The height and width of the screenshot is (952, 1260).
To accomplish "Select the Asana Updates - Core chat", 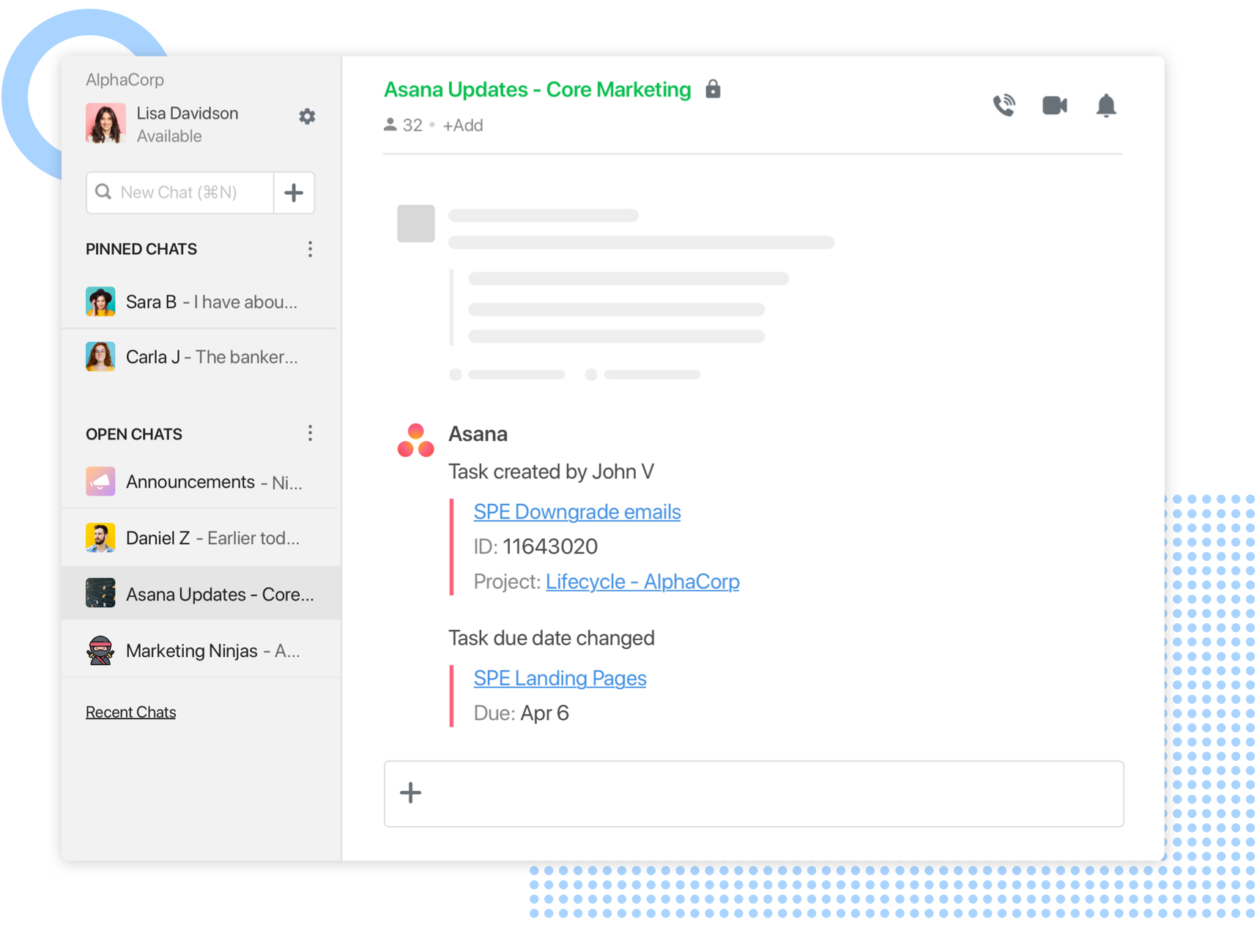I will click(201, 594).
